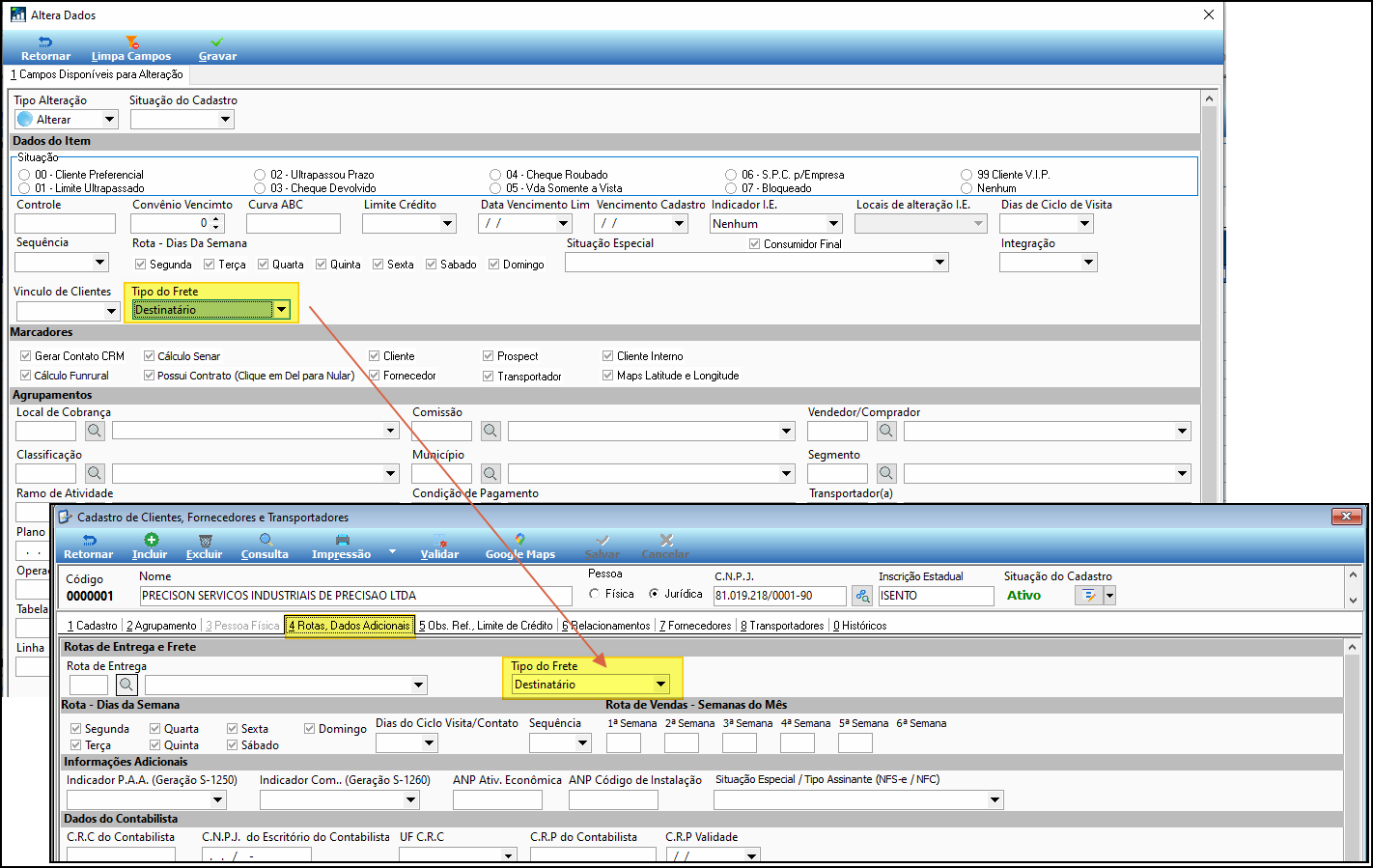The image size is (1373, 868).
Task: Select radio 99 Cliente V.I.P.
Action: click(x=967, y=175)
